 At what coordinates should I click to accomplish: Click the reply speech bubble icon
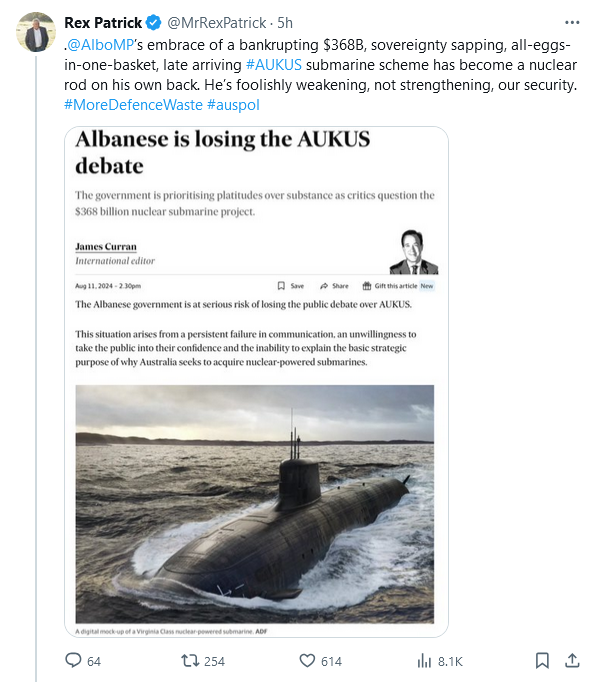click(73, 660)
